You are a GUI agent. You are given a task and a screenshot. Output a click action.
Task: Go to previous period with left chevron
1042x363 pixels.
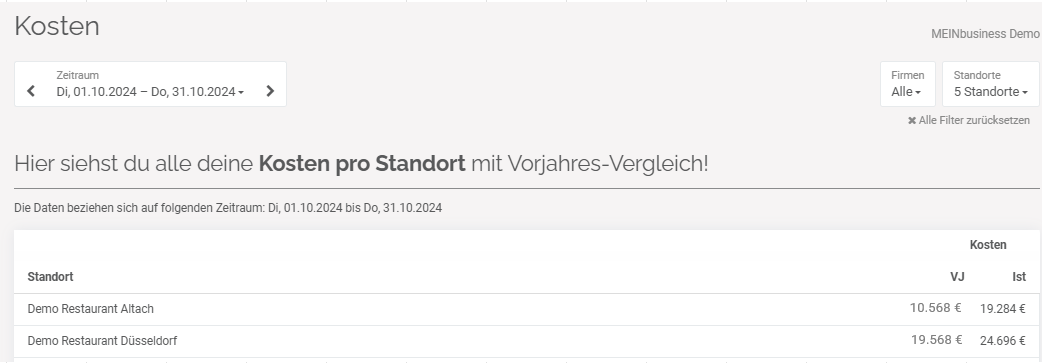pos(31,91)
